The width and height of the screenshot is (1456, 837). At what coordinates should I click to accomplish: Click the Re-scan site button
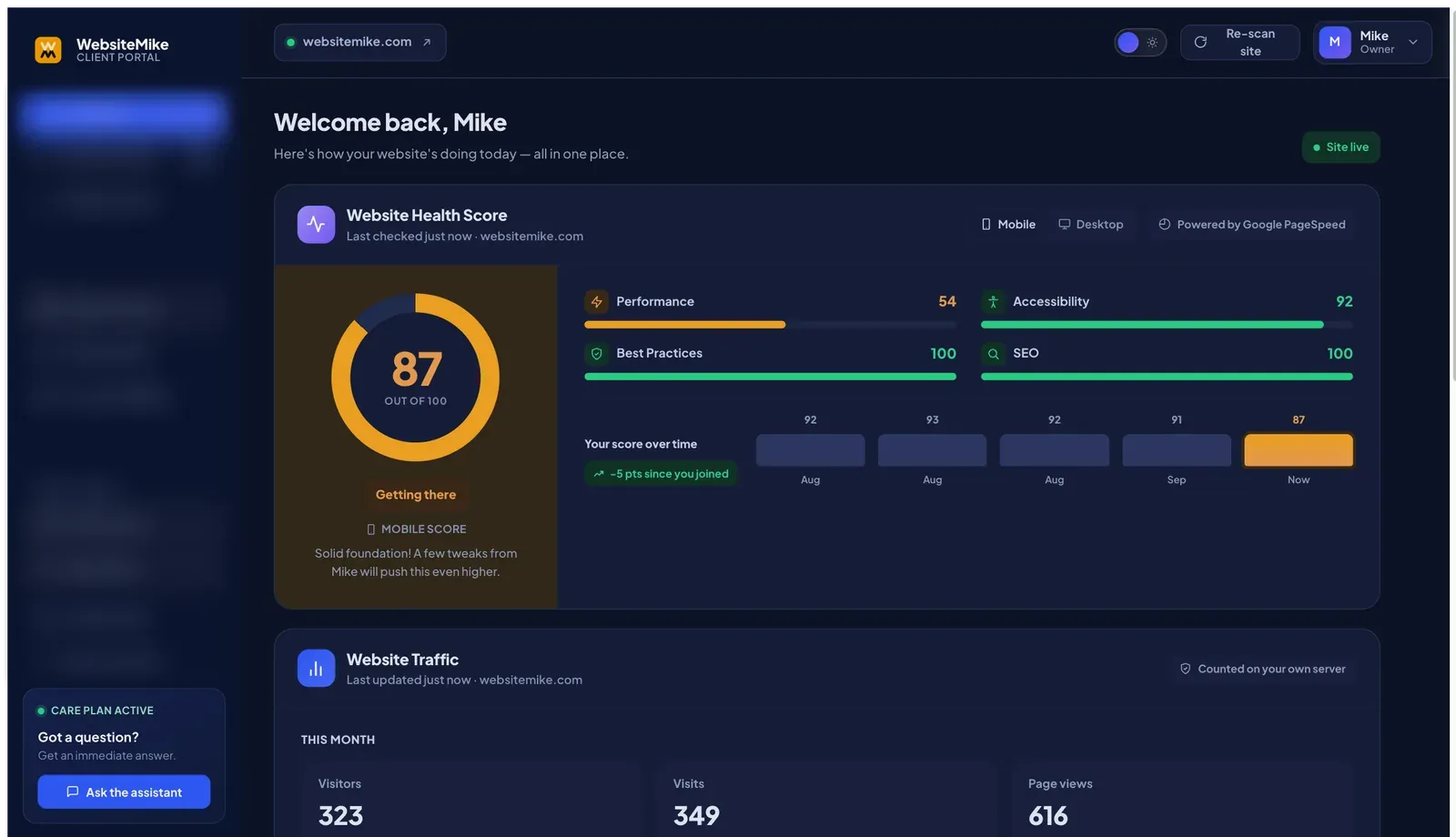pos(1239,43)
